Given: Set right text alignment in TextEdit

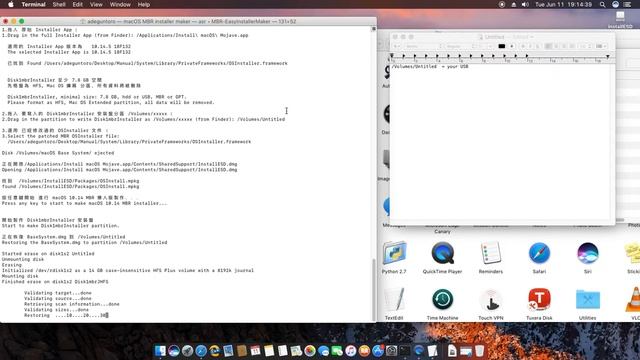Looking at the screenshot, I should 564,46.
